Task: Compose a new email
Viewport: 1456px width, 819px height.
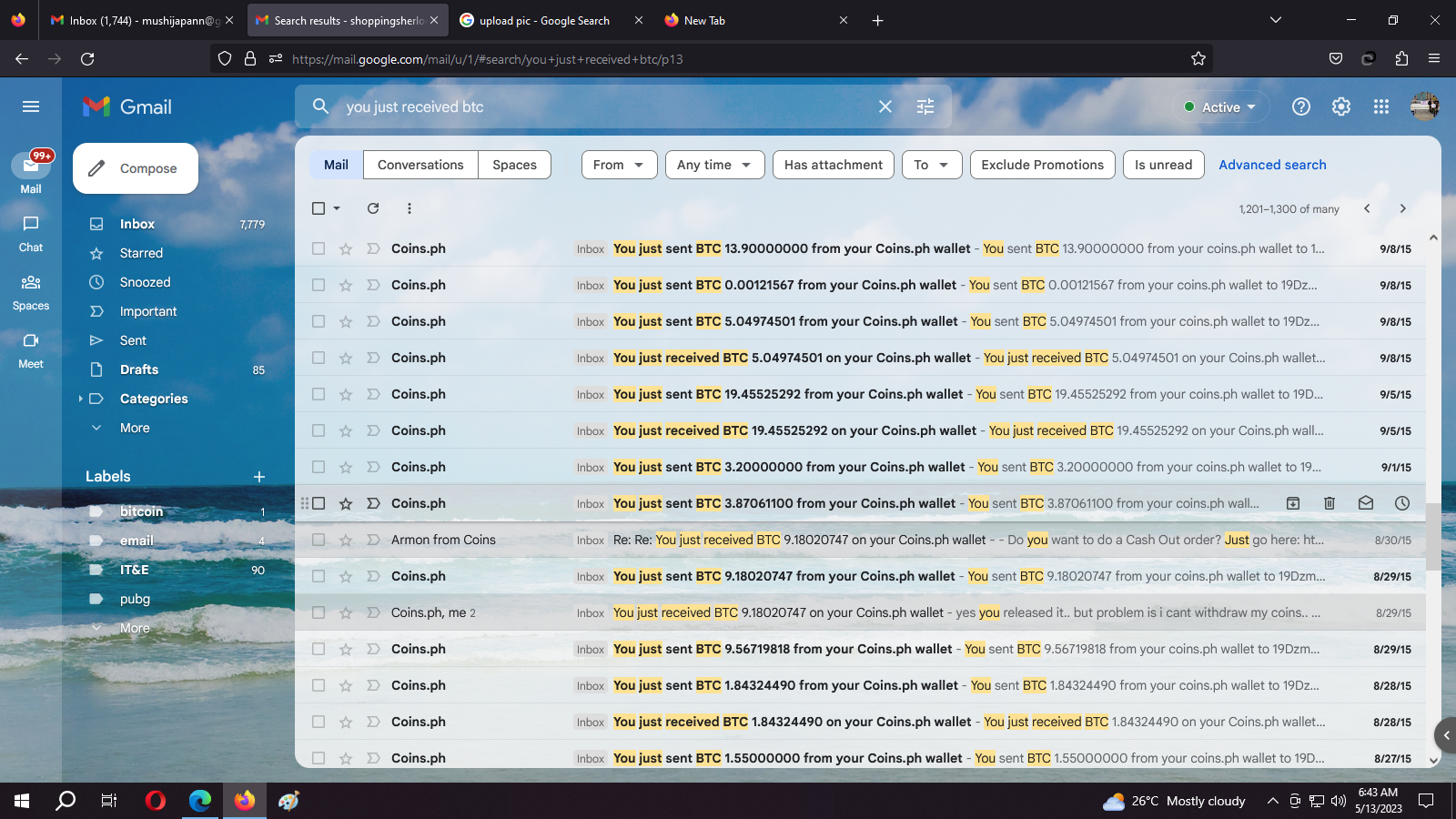Action: point(136,168)
